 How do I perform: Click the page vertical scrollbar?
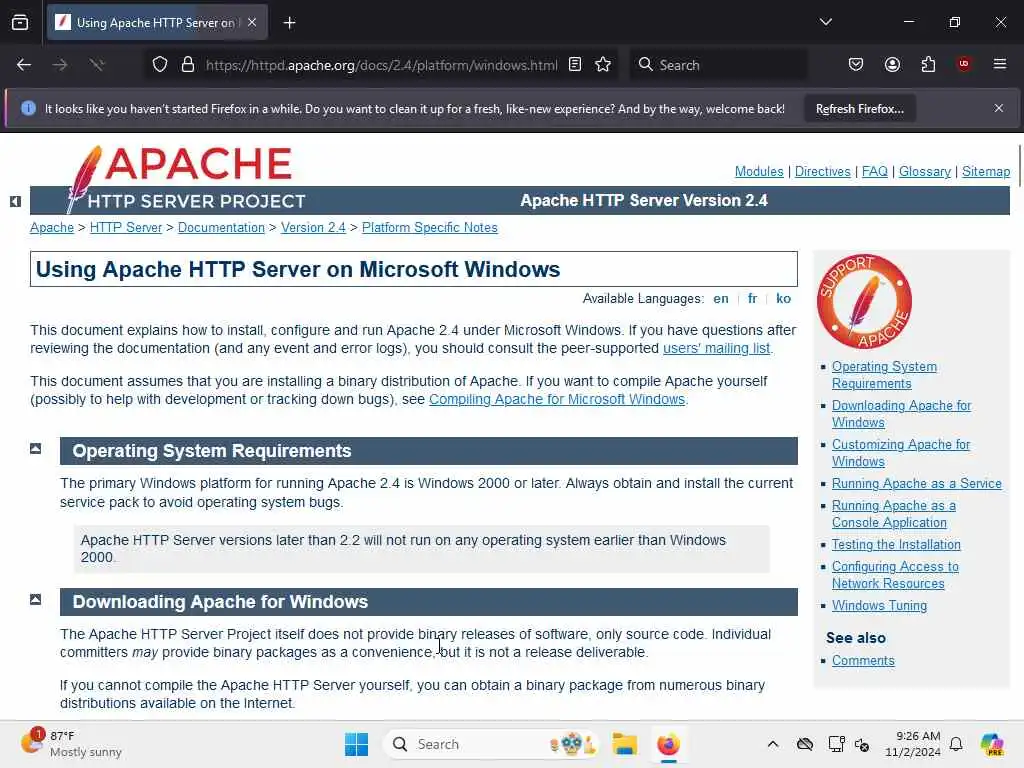pos(1019,167)
